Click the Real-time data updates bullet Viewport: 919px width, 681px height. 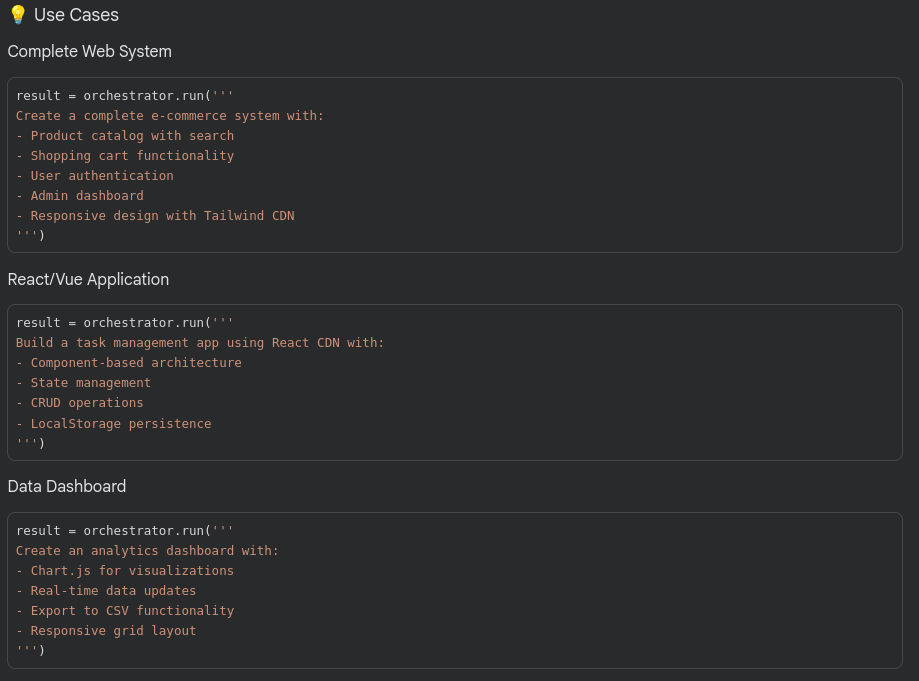(x=105, y=590)
